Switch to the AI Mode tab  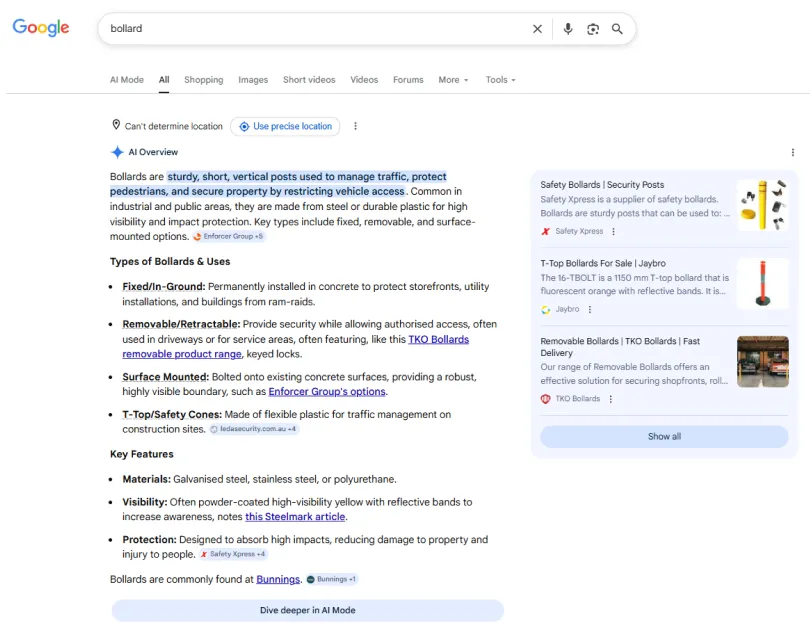(127, 80)
